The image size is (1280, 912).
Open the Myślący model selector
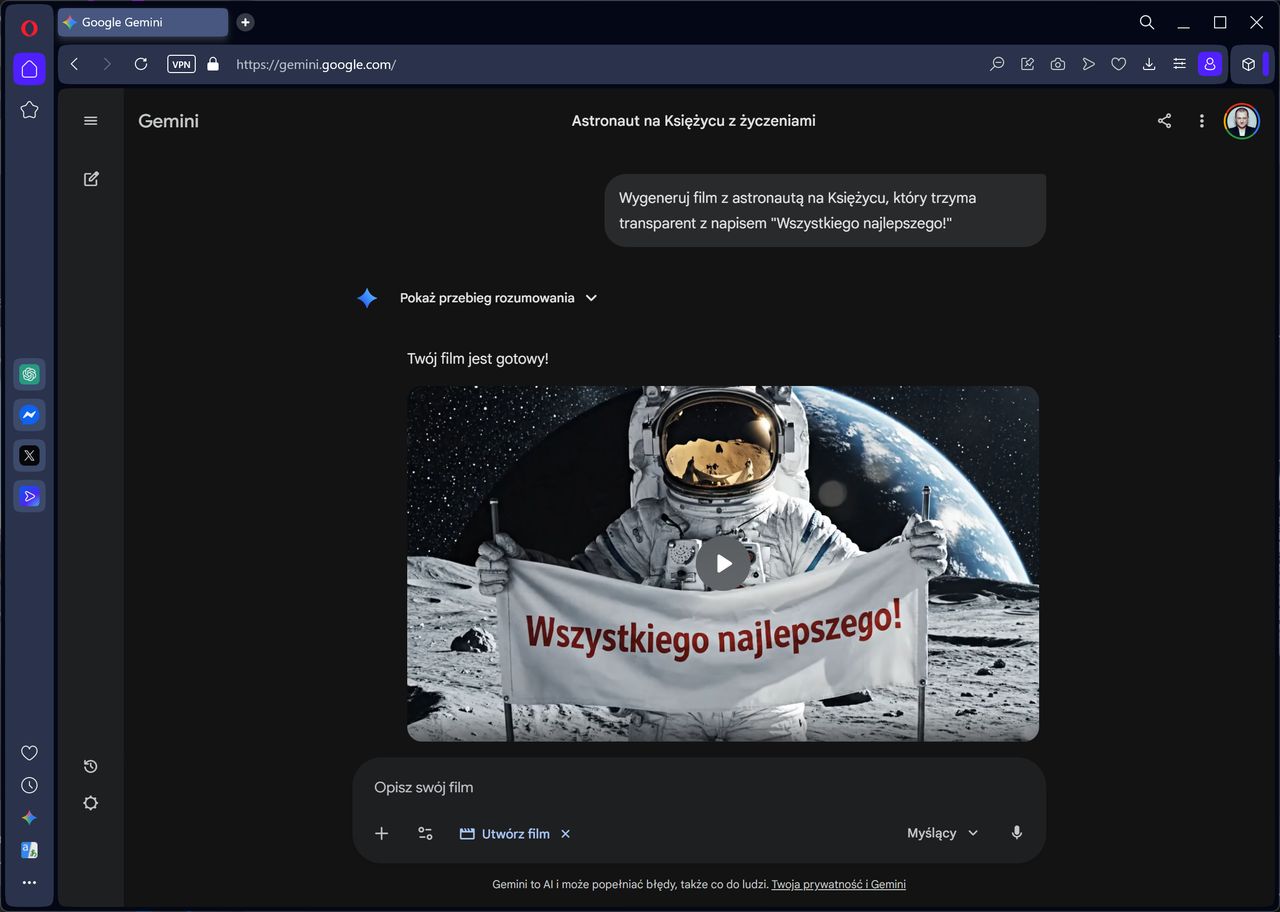click(x=941, y=832)
